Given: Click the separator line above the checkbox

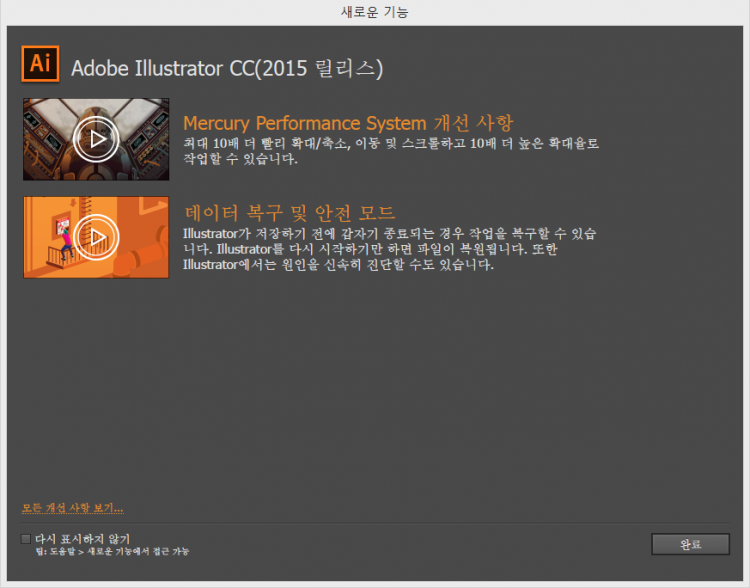Looking at the screenshot, I should point(375,521).
